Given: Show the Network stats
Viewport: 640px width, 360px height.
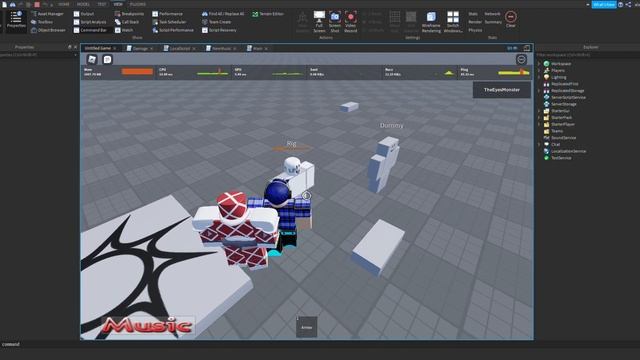Looking at the screenshot, I should [x=492, y=14].
